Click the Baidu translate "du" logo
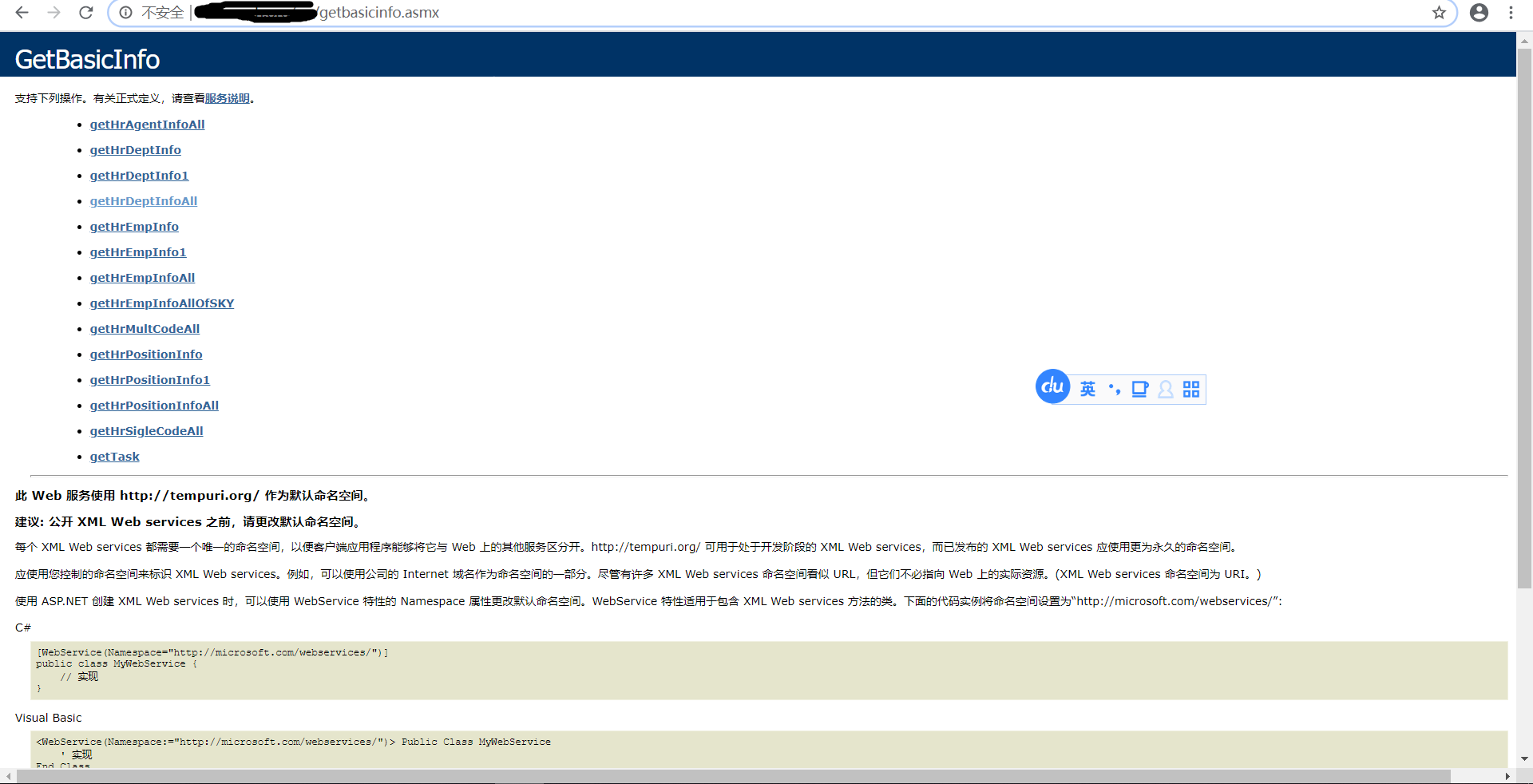 pos(1052,387)
